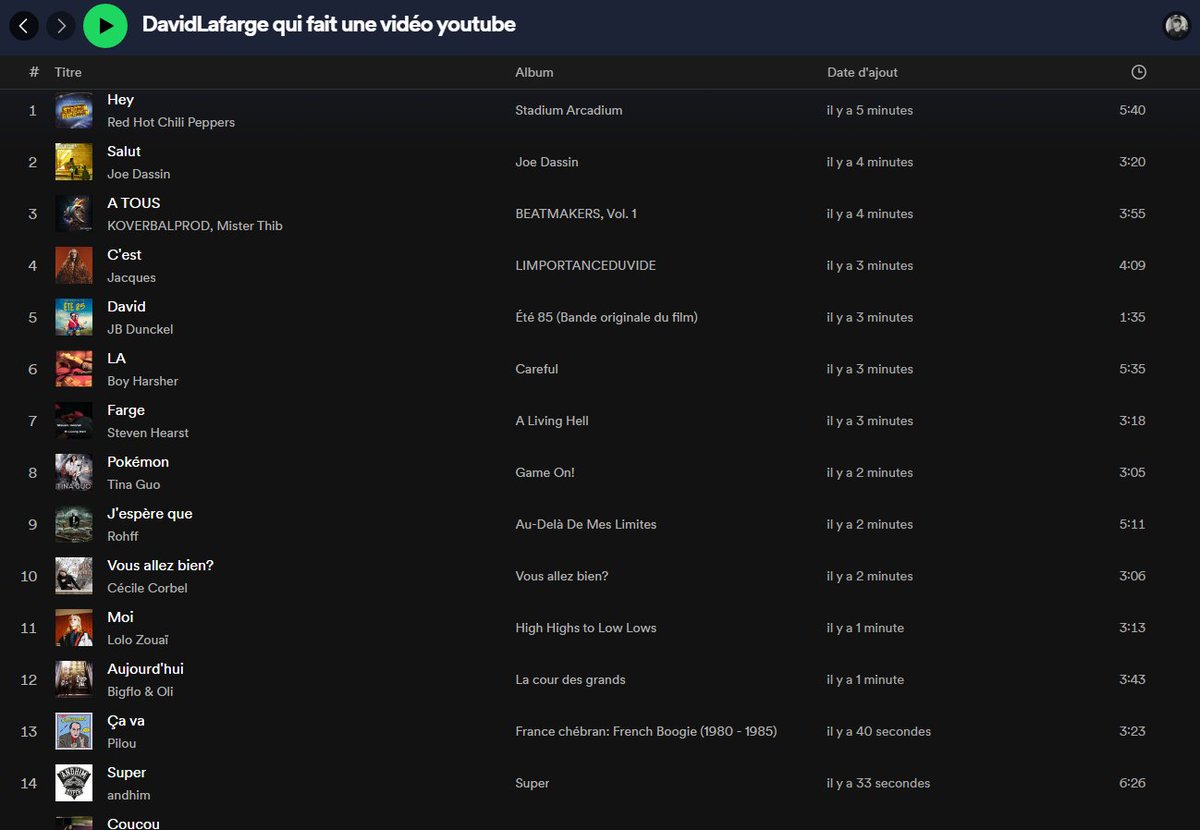
Task: Open artist Steven Hearst
Action: [148, 433]
